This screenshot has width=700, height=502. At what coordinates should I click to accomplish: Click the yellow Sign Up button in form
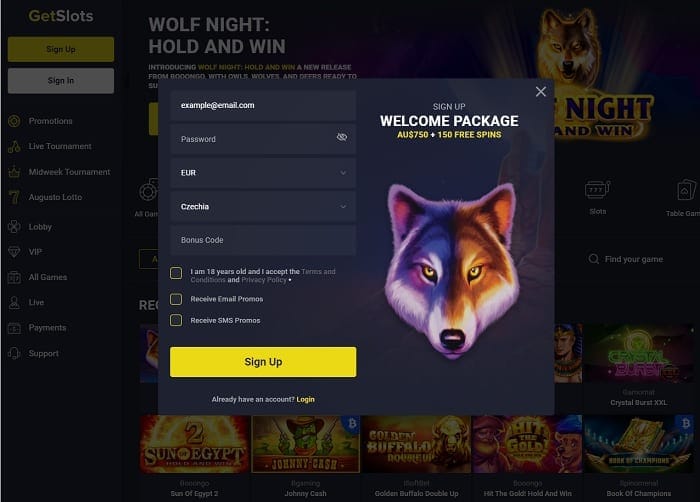pyautogui.click(x=263, y=362)
